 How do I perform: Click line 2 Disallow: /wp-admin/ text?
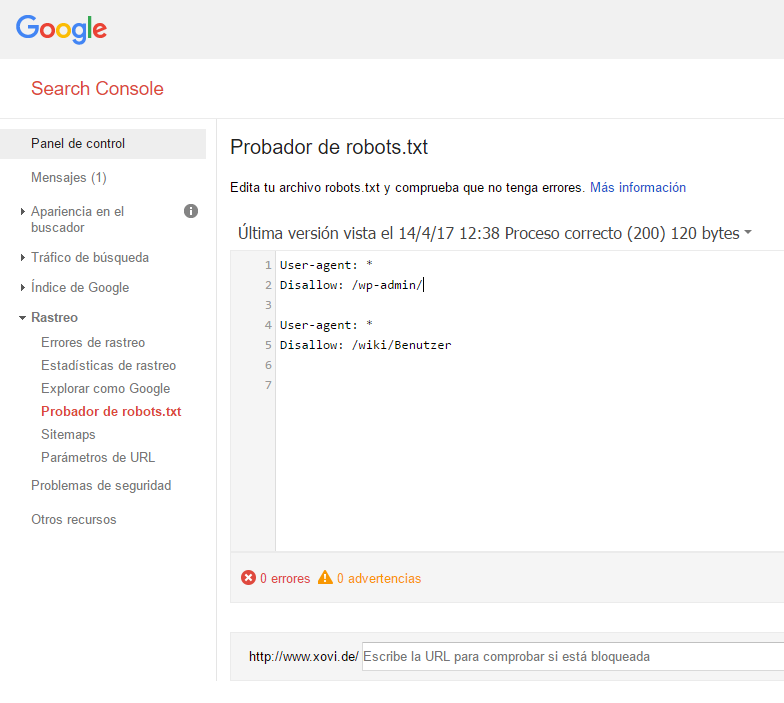point(352,285)
